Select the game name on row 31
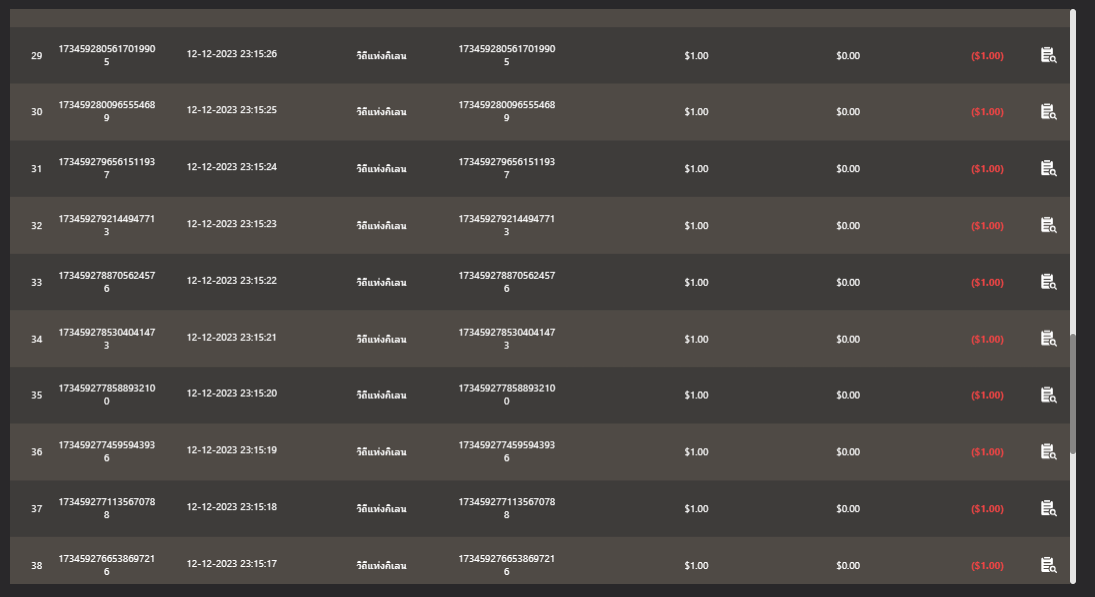The height and width of the screenshot is (597, 1095). [x=383, y=168]
